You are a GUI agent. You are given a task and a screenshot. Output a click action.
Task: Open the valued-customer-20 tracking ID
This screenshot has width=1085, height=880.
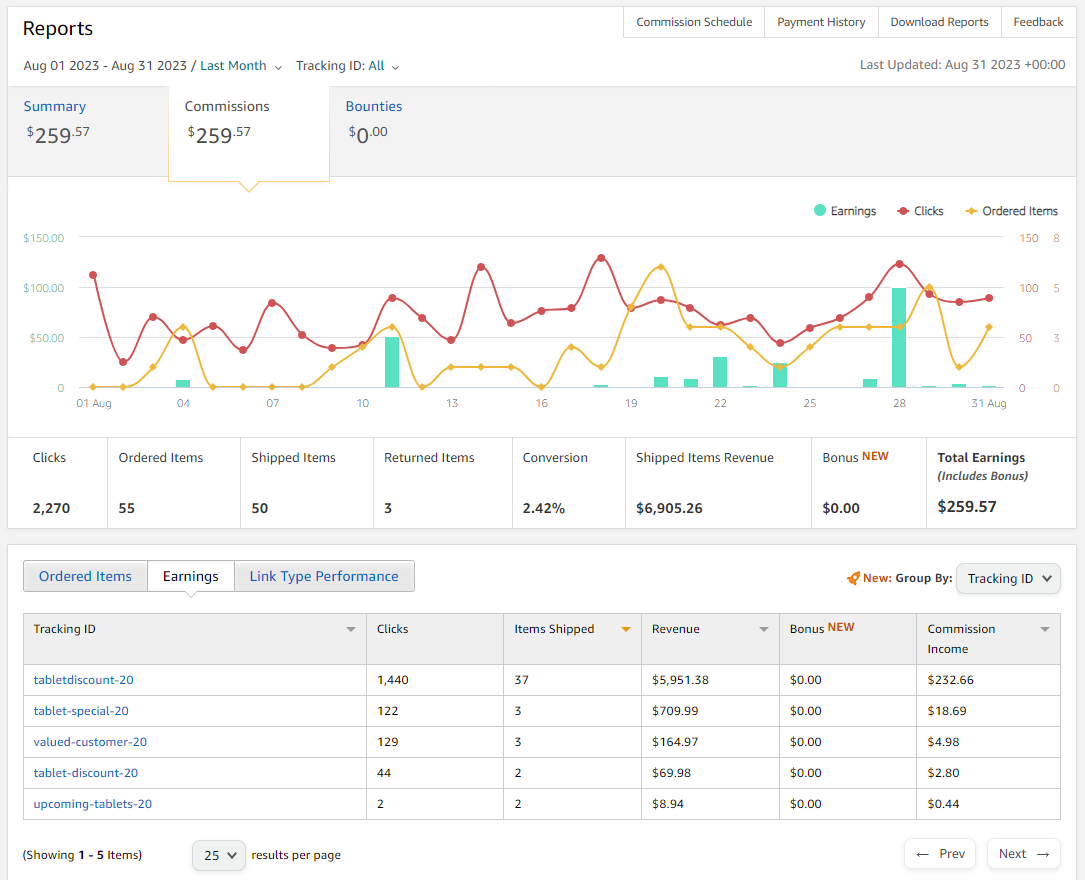90,742
